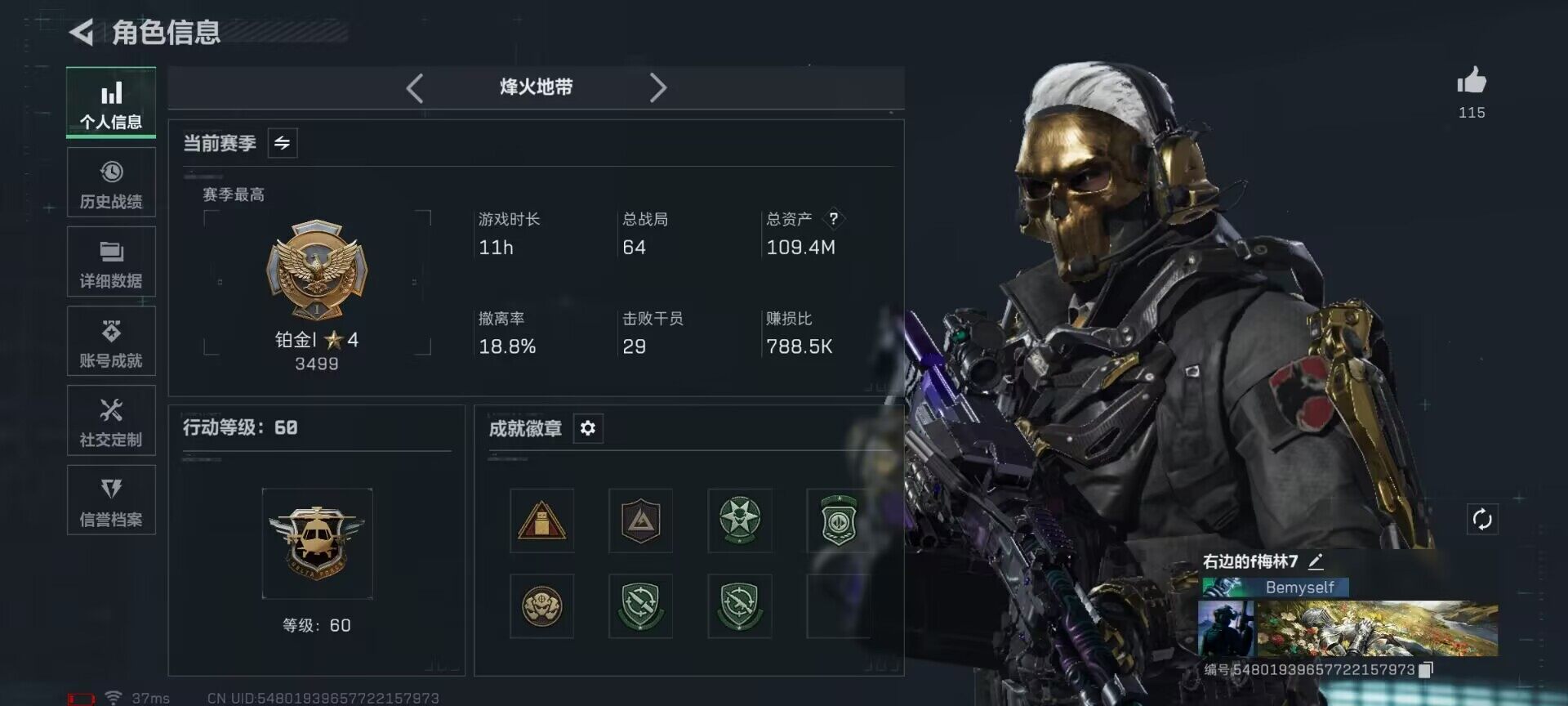The width and height of the screenshot is (1568, 706).
Task: Click the 铂金I rank medal emblem
Action: (317, 270)
